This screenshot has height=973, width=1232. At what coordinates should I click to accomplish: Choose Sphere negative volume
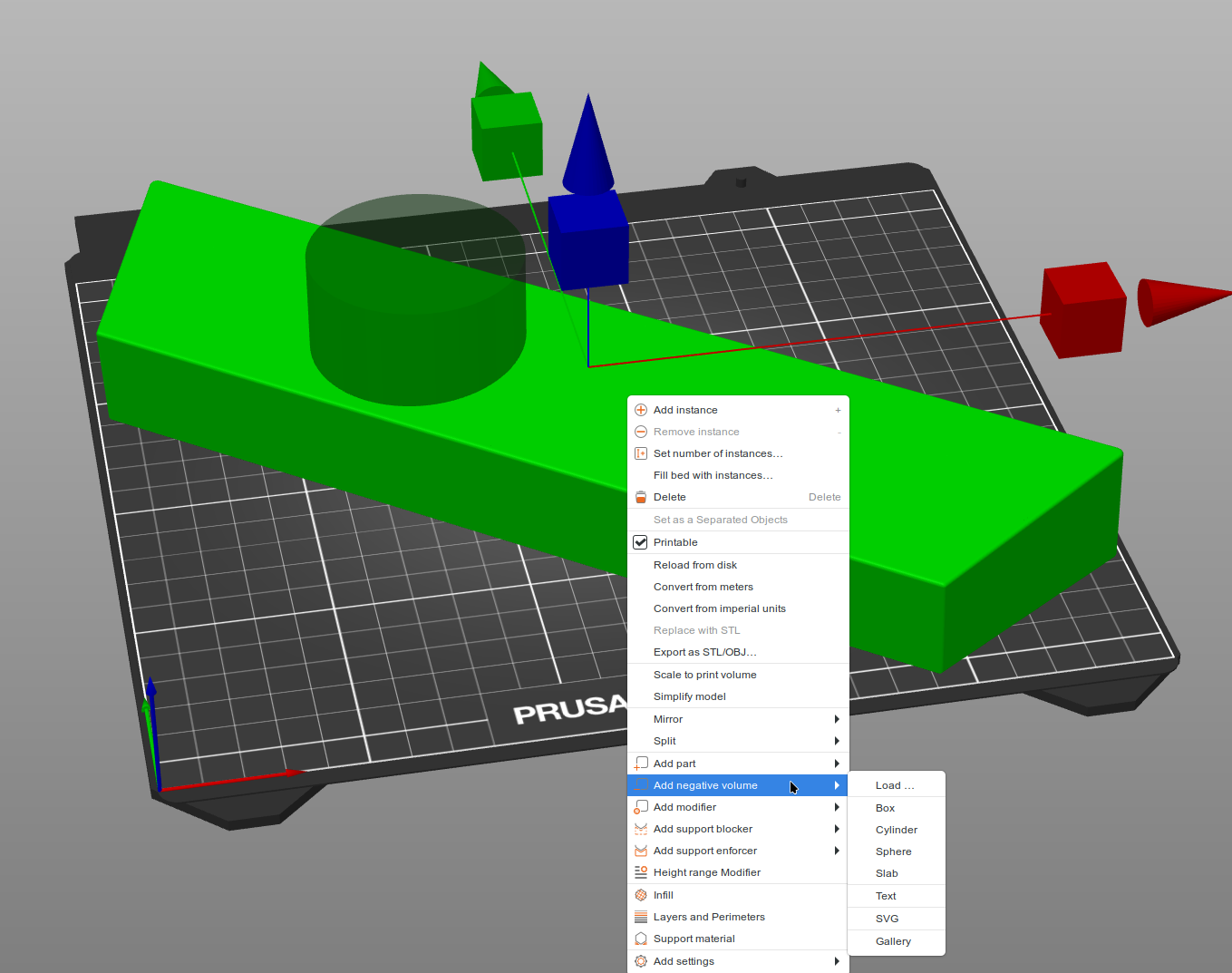click(x=897, y=851)
